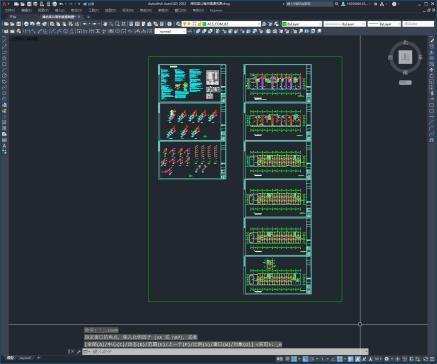Toggle ortho mode in the status bar
This screenshot has width=437, height=364.
(x=305, y=359)
